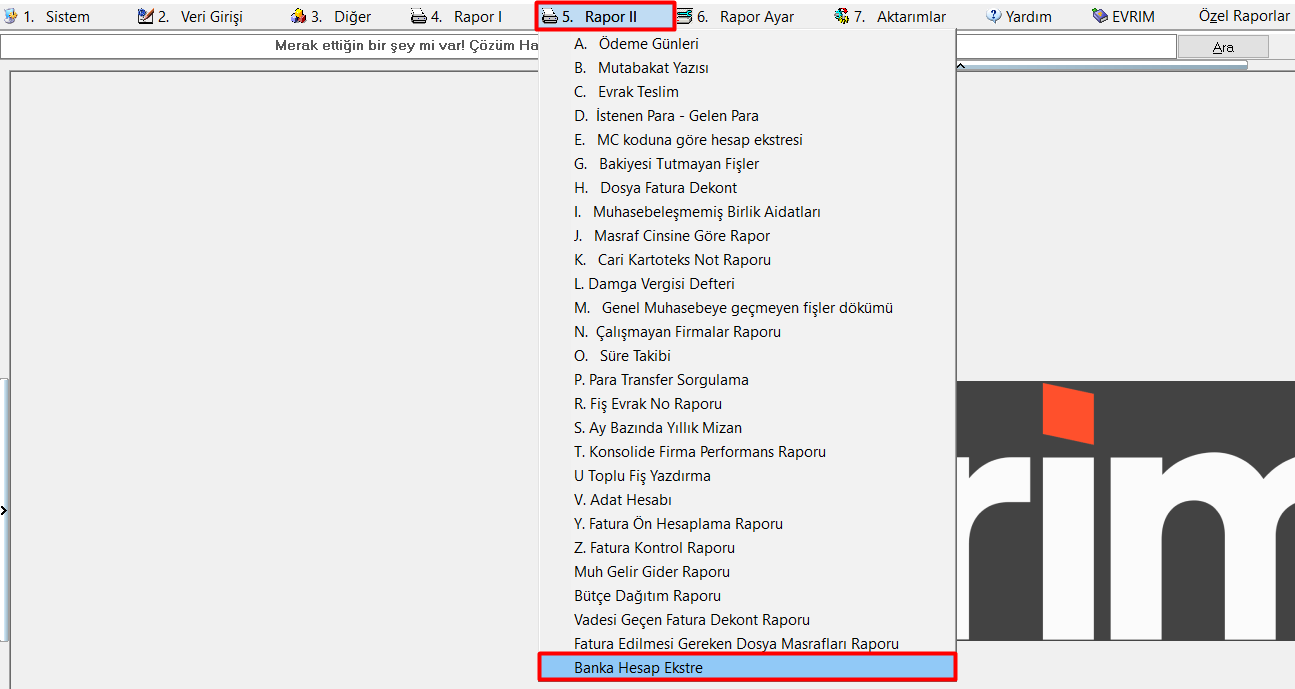Click the Sistem menu icon
This screenshot has width=1295, height=689.
pos(11,16)
